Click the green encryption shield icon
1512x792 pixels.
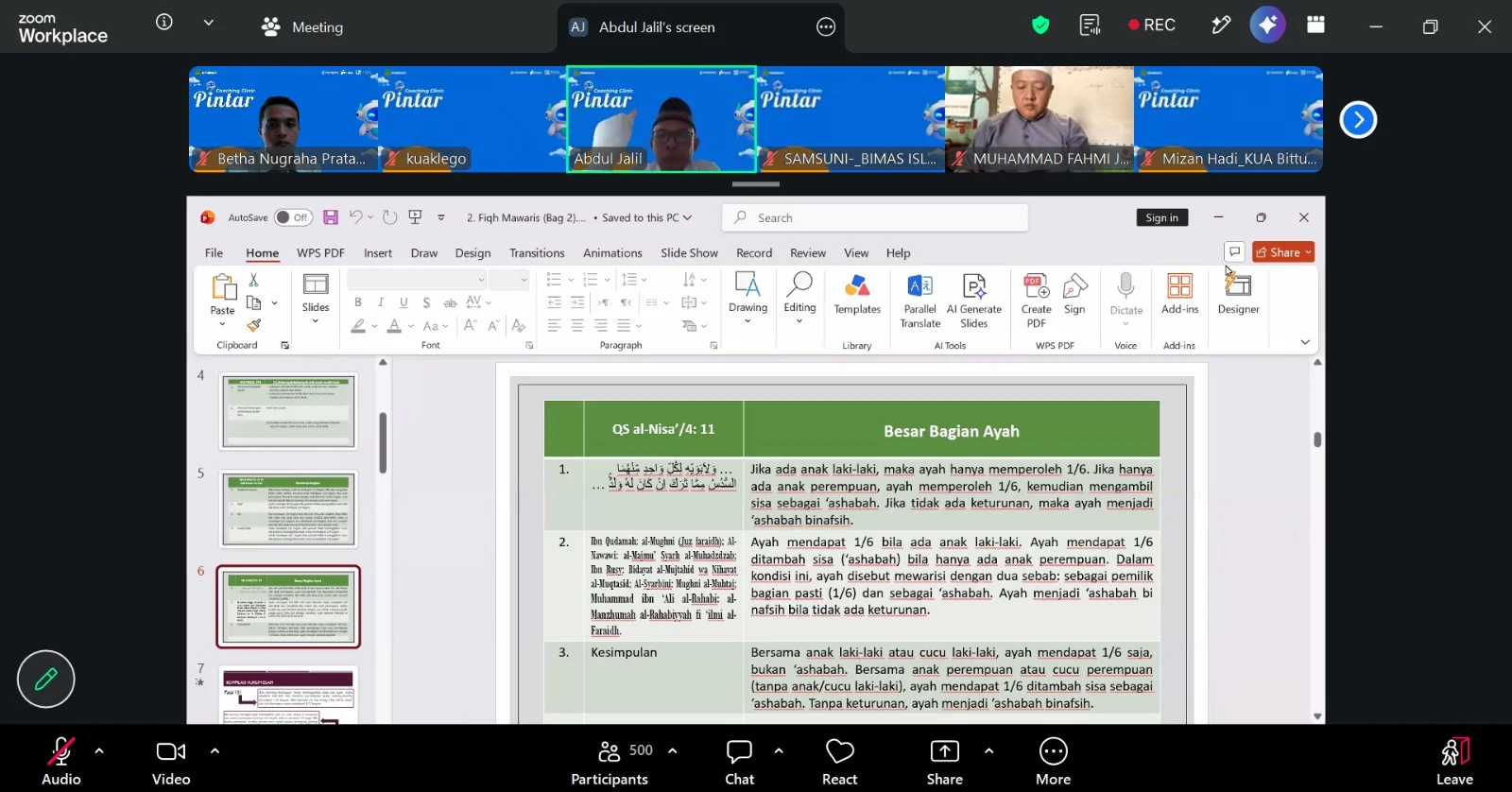[1040, 26]
